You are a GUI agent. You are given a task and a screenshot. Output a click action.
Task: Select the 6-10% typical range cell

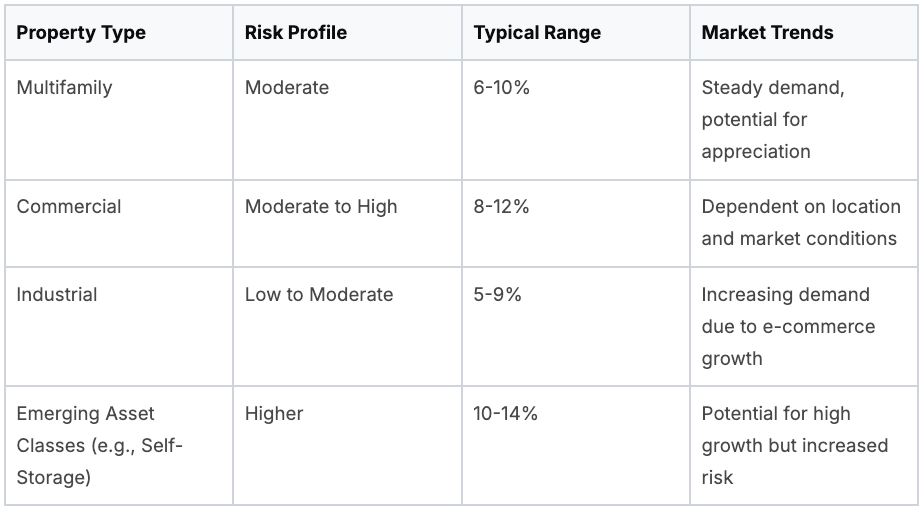pos(502,87)
